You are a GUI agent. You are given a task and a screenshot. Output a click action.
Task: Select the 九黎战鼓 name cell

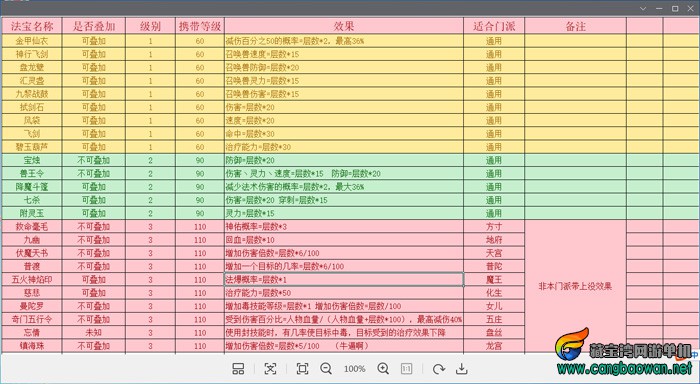point(32,94)
